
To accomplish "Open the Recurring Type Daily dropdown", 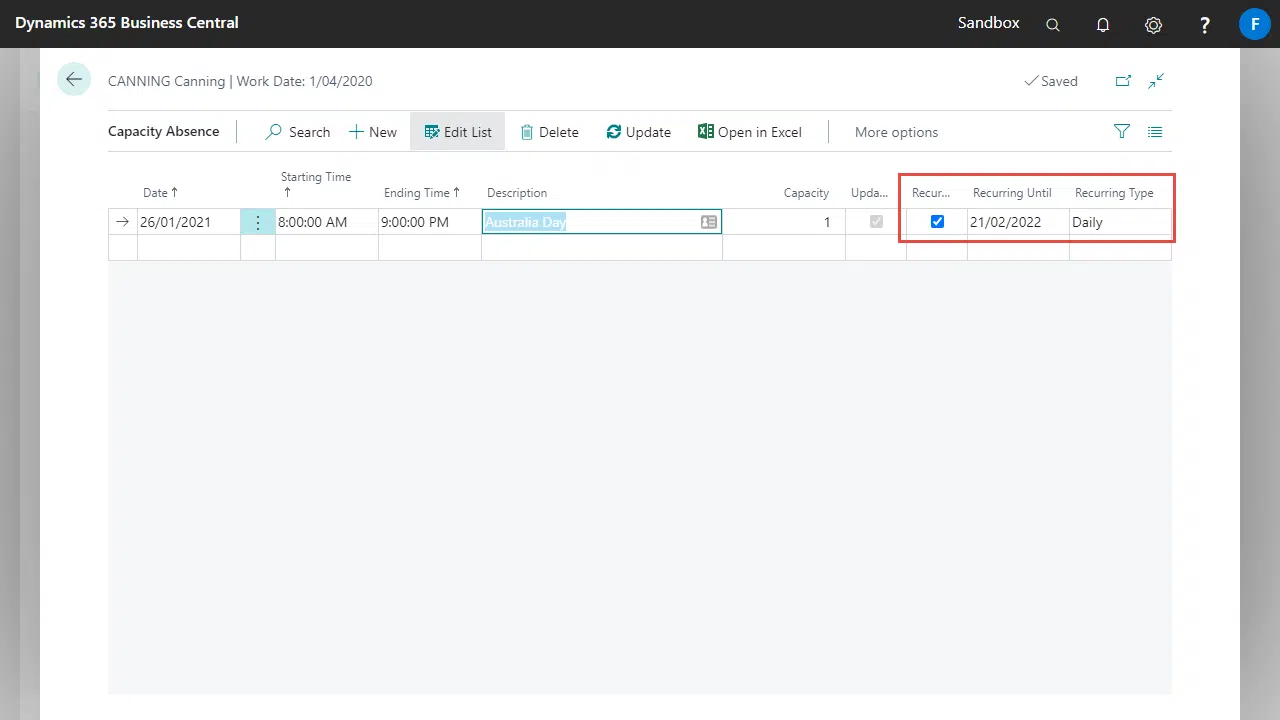I will coord(1118,222).
